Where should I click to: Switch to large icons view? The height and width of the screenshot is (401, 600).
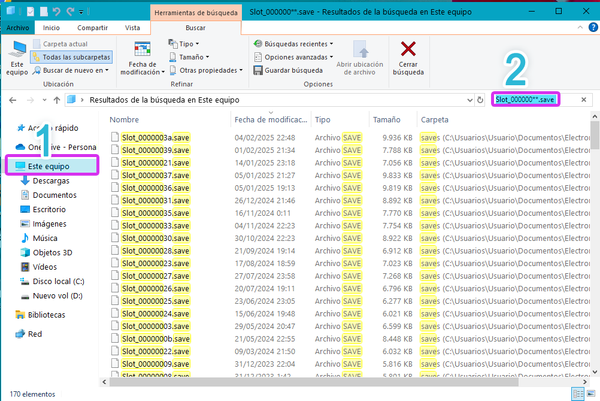pos(591,394)
